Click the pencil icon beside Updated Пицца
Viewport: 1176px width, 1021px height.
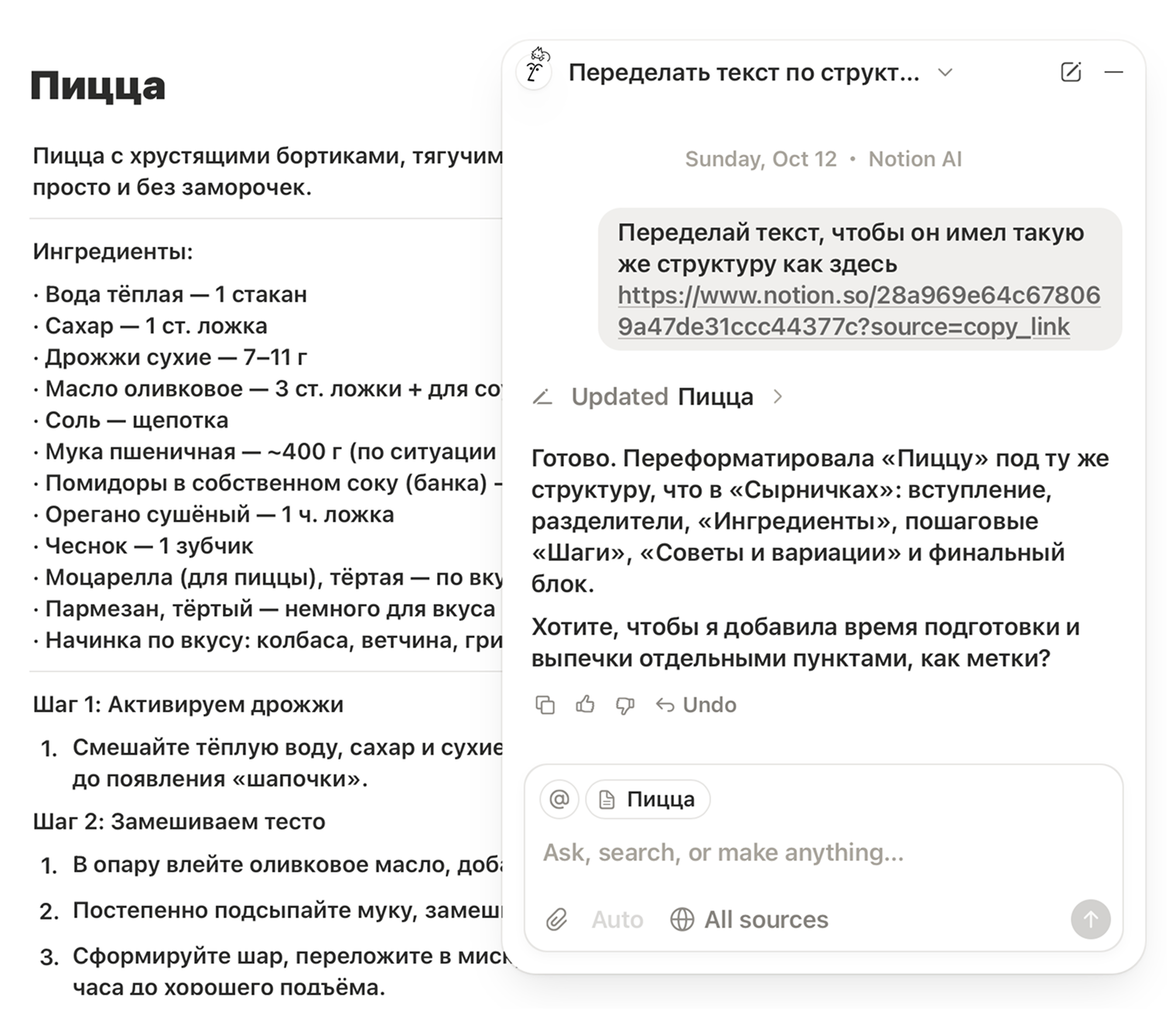pos(544,396)
